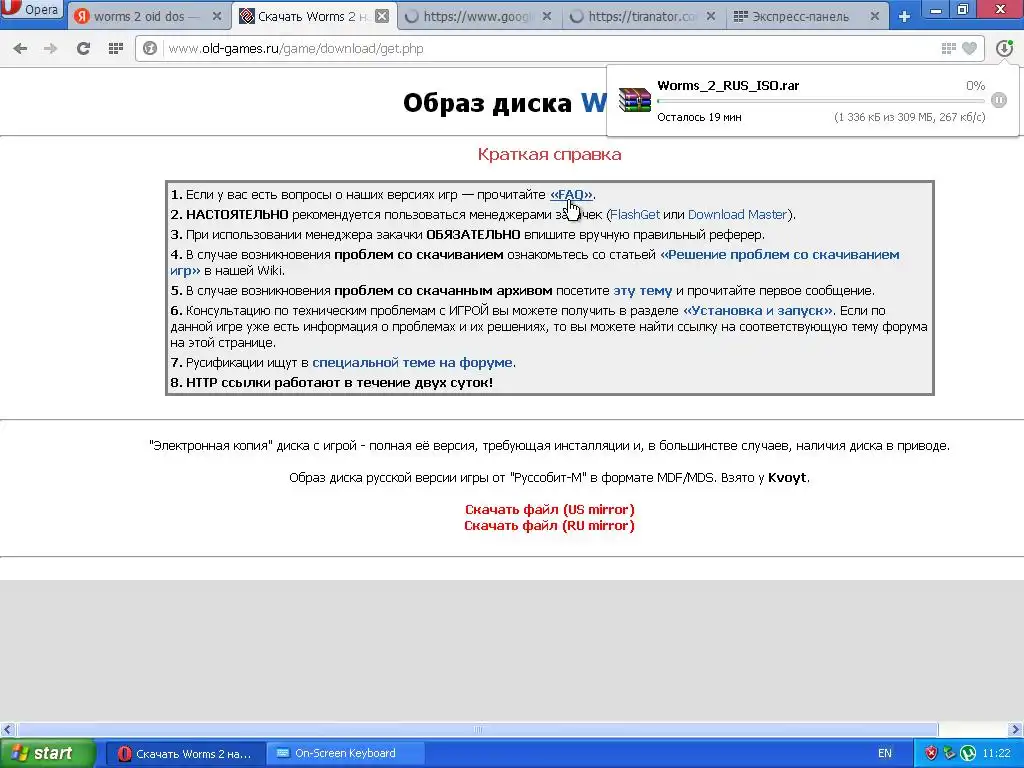Open the Windows start button
This screenshot has width=1024, height=768.
(48, 753)
